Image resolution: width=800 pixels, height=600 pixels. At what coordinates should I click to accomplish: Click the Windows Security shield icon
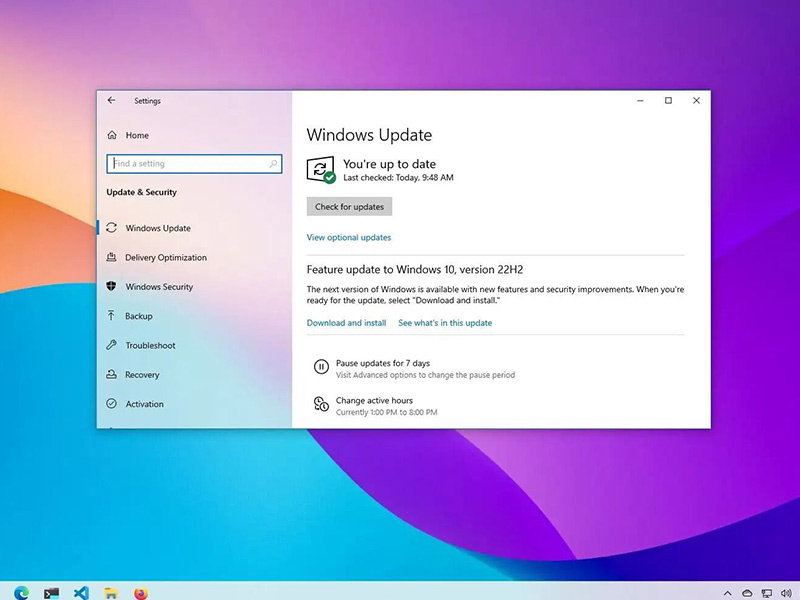tap(111, 286)
